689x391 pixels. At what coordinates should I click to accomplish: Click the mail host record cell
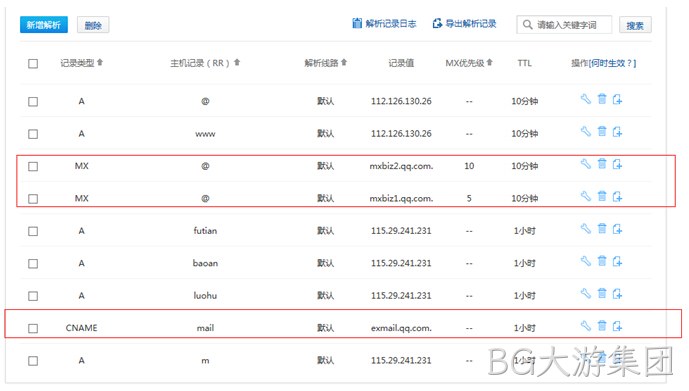(205, 328)
